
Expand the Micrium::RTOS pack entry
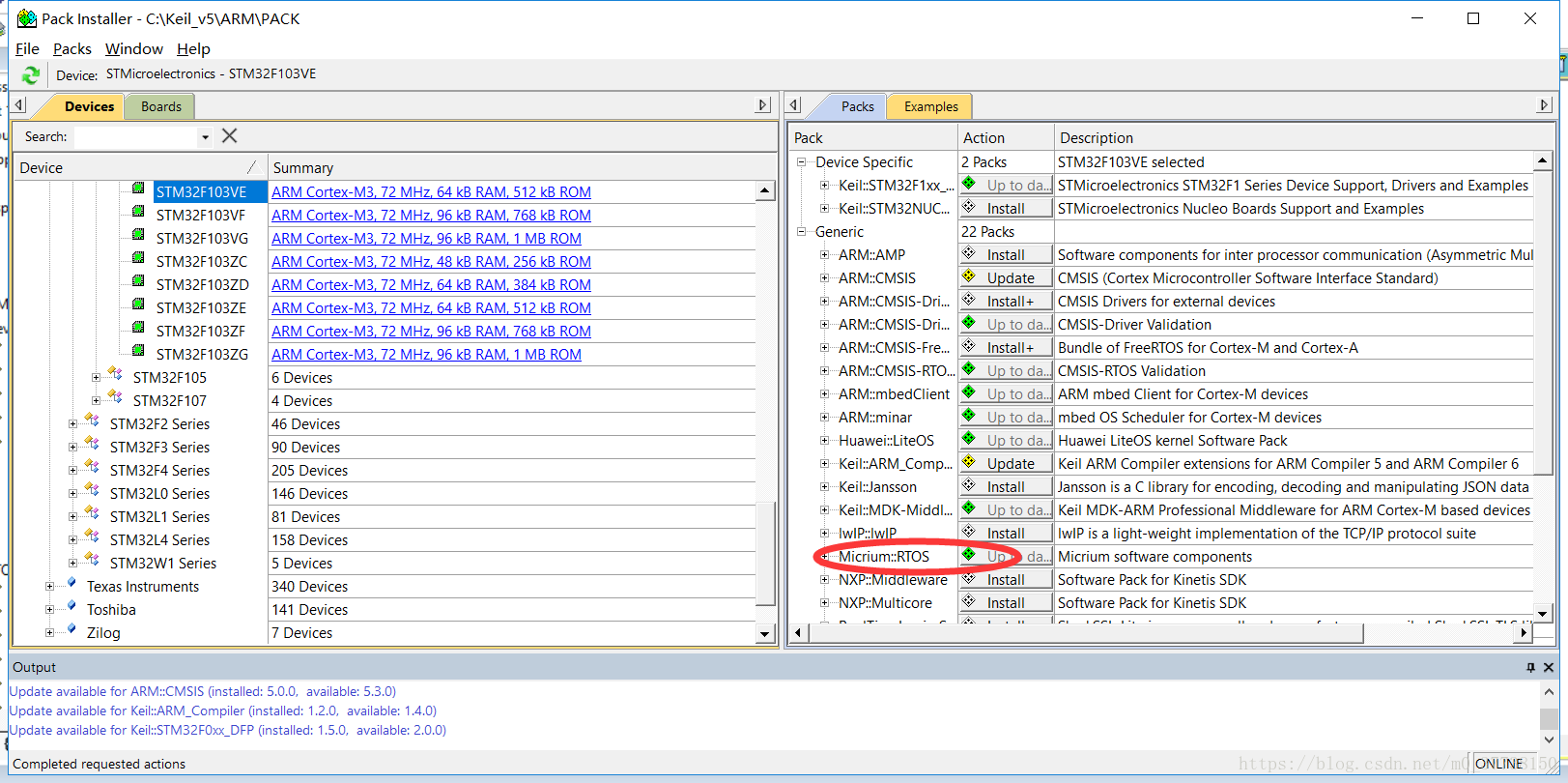tap(824, 557)
